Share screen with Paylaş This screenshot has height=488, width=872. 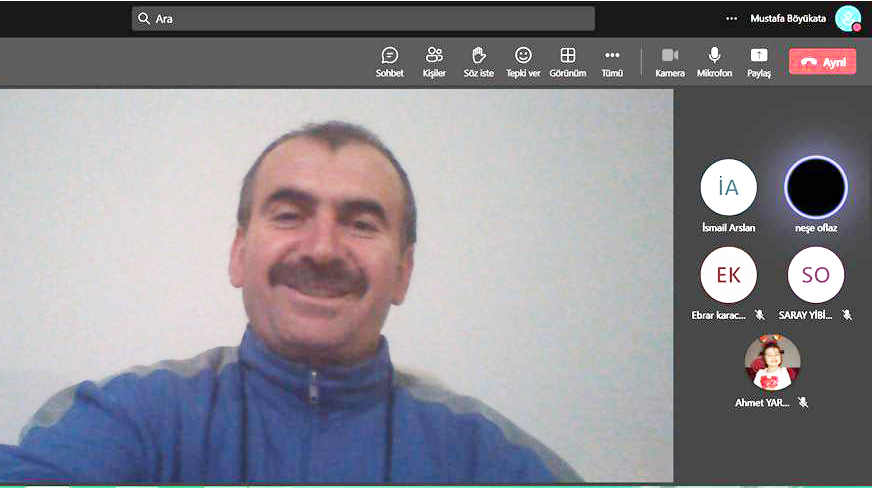(759, 62)
